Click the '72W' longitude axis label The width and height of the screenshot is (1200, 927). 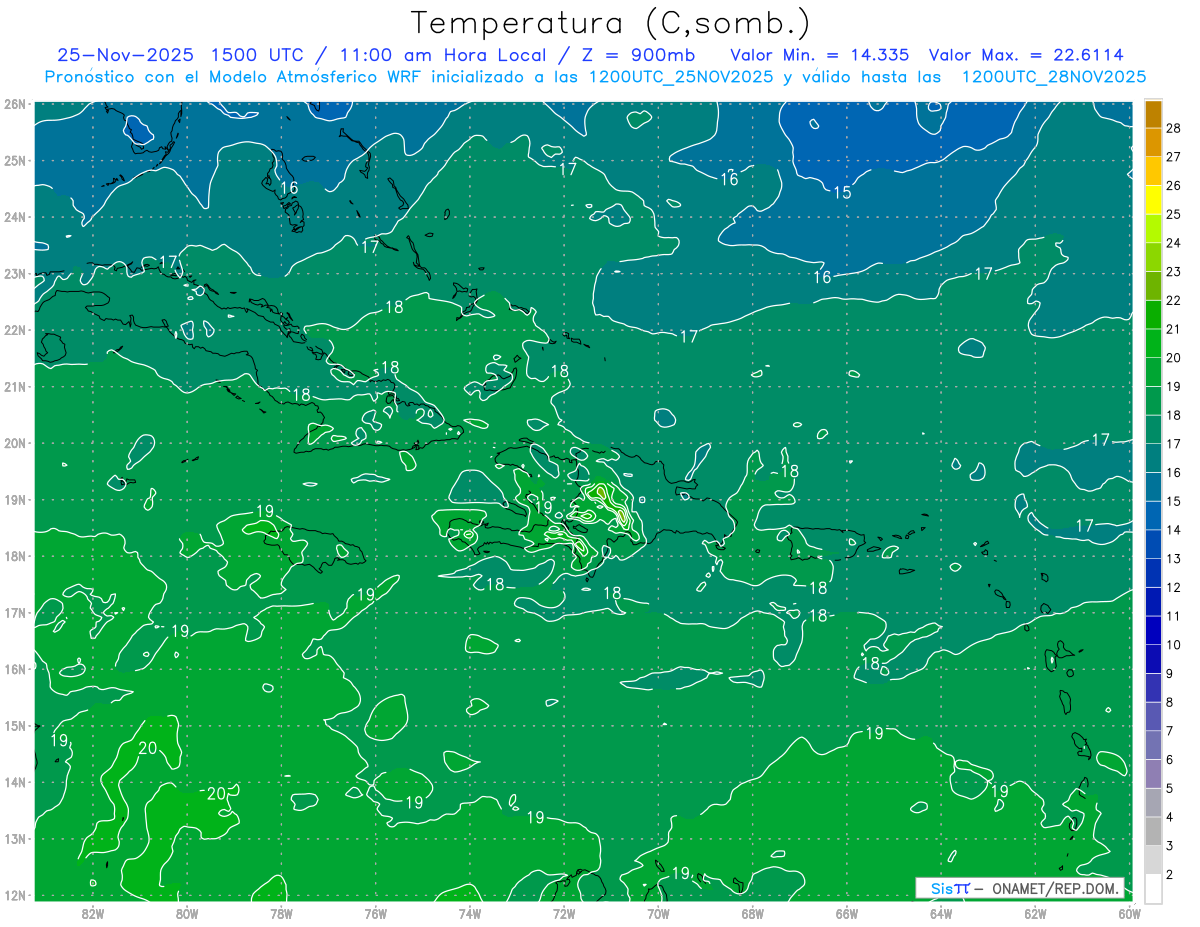(x=564, y=913)
